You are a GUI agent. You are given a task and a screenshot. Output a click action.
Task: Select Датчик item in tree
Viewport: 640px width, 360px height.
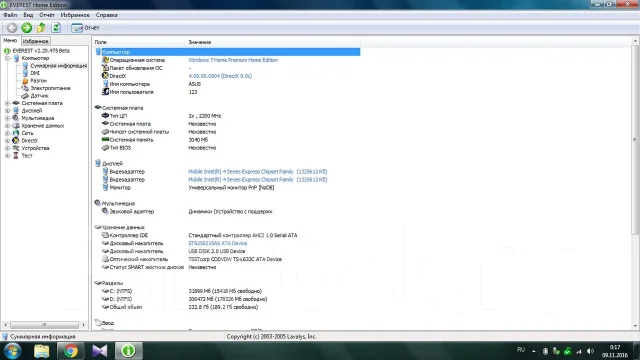pyautogui.click(x=40, y=96)
